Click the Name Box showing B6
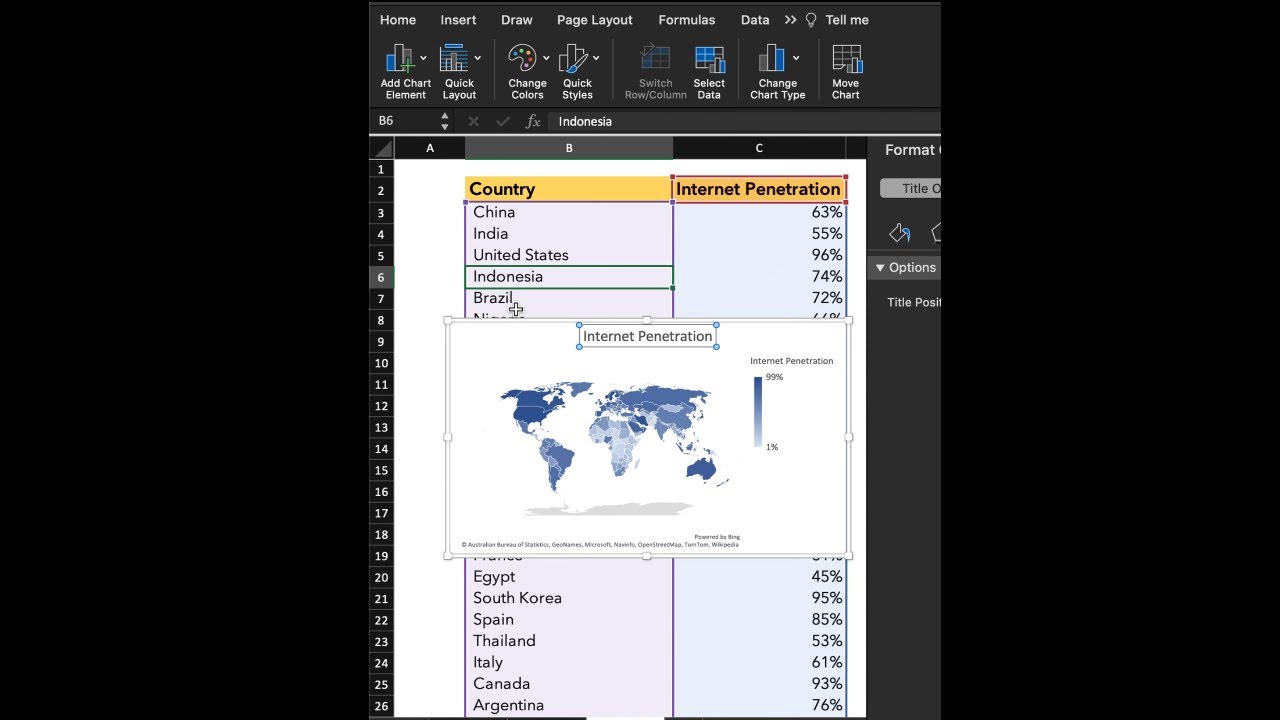This screenshot has height=720, width=1280. coord(405,121)
